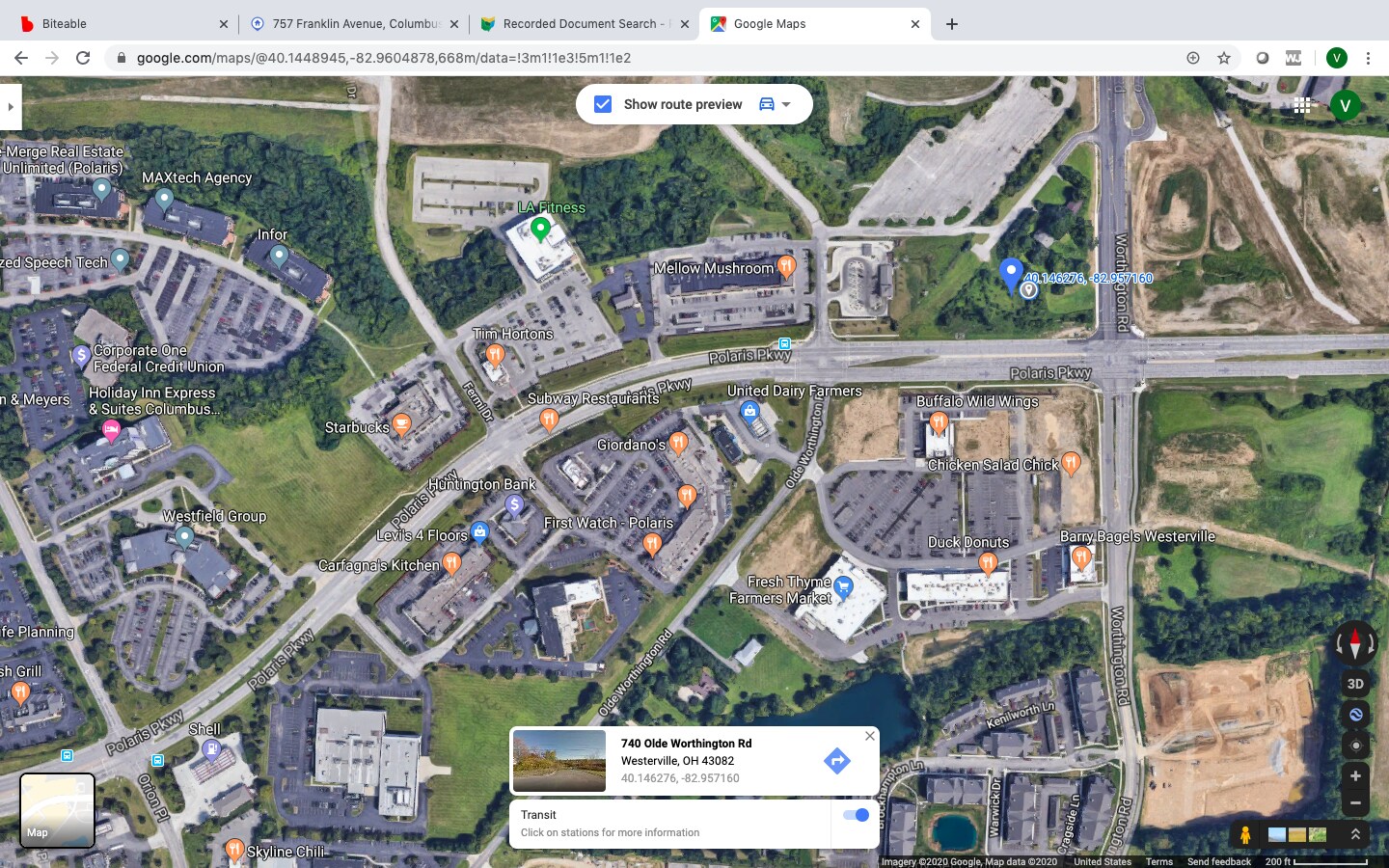This screenshot has width=1389, height=868.
Task: Disable the Transit overlay
Action: pyautogui.click(x=855, y=815)
